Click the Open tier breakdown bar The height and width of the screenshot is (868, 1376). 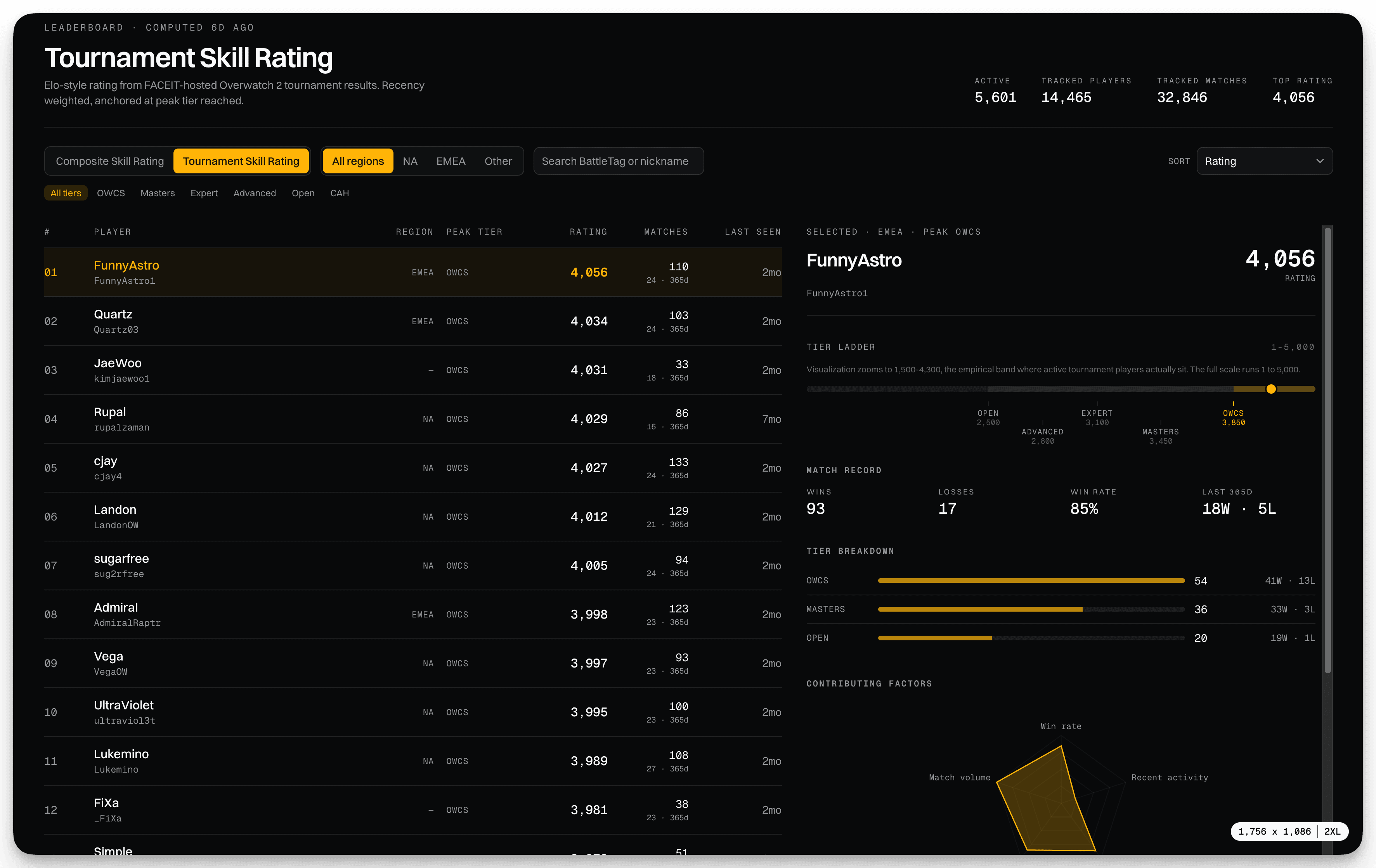1031,638
